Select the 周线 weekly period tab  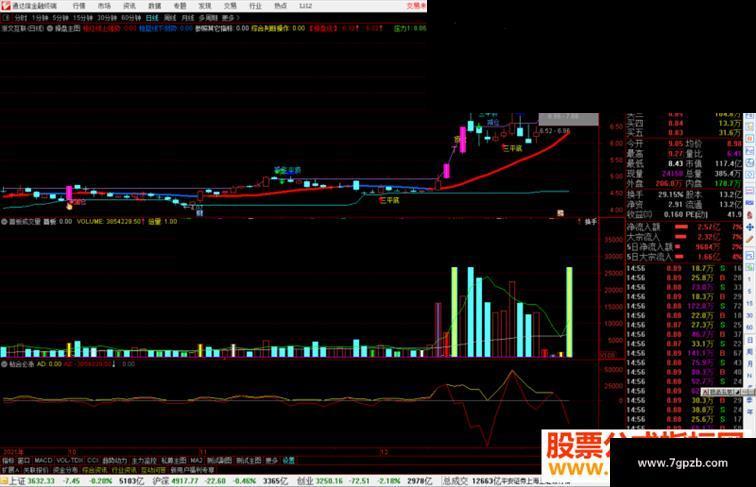pos(170,18)
